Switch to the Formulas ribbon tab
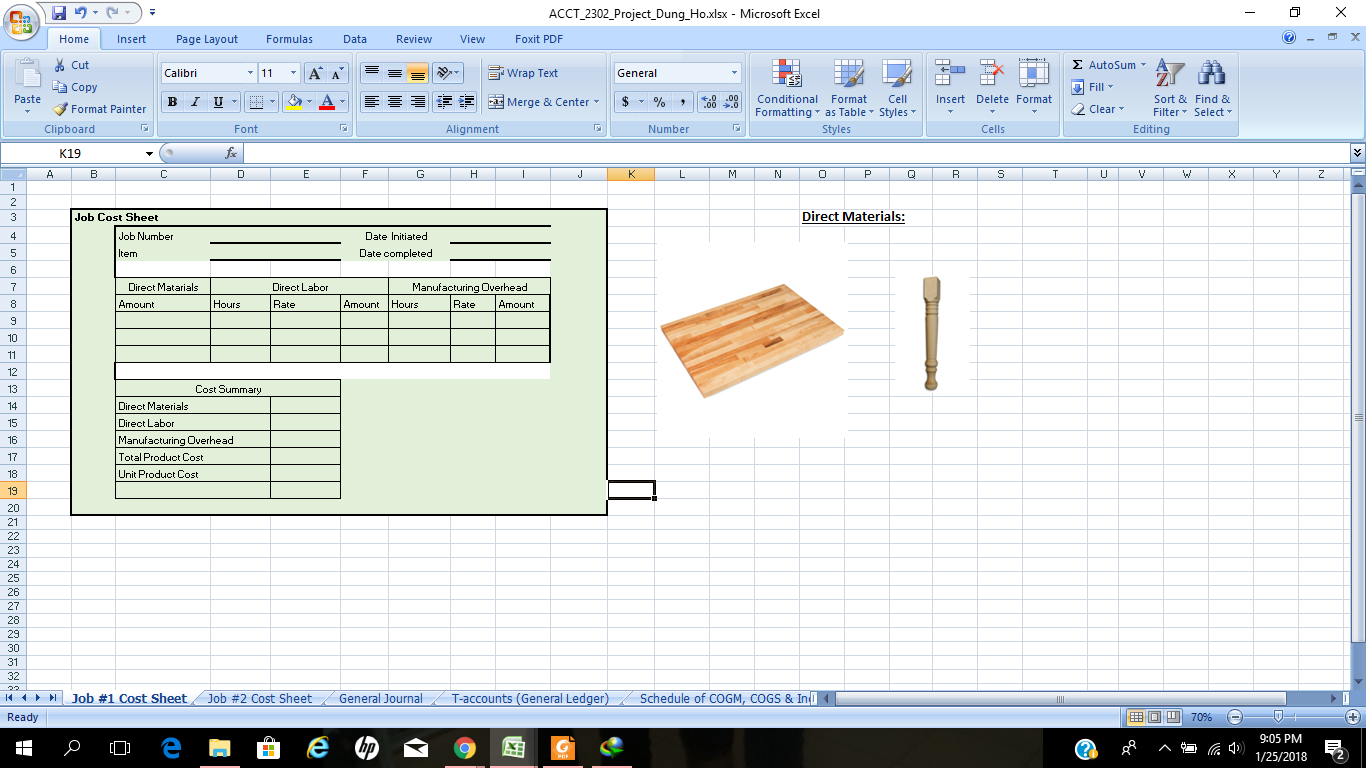 pos(289,39)
